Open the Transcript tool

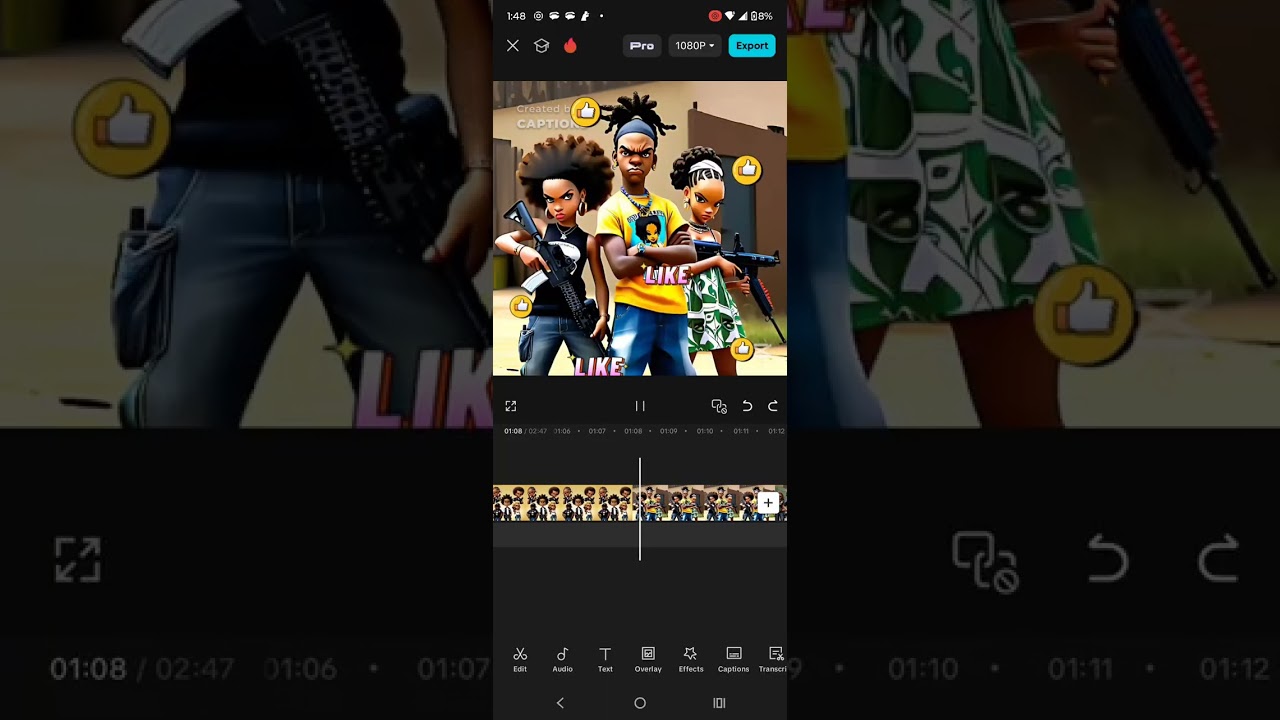(x=773, y=659)
